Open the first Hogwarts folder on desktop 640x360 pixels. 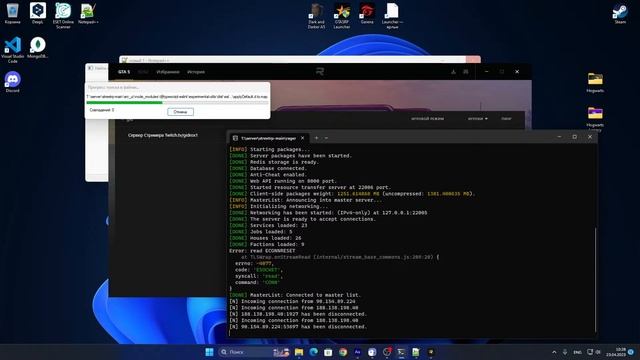[595, 82]
